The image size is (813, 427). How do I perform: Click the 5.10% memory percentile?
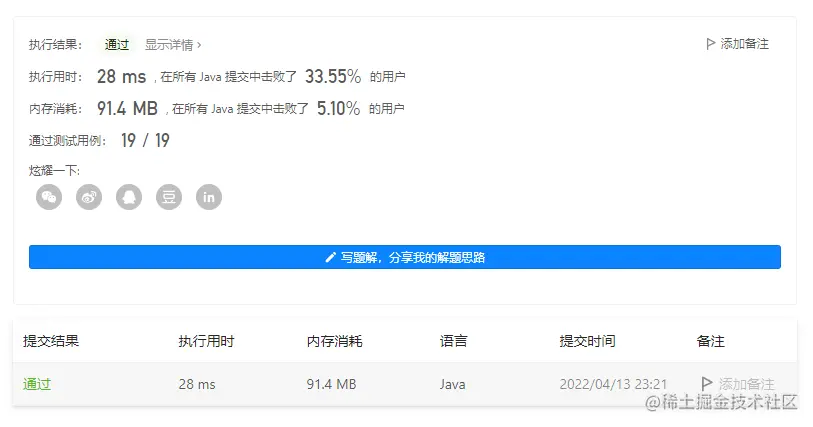point(339,108)
